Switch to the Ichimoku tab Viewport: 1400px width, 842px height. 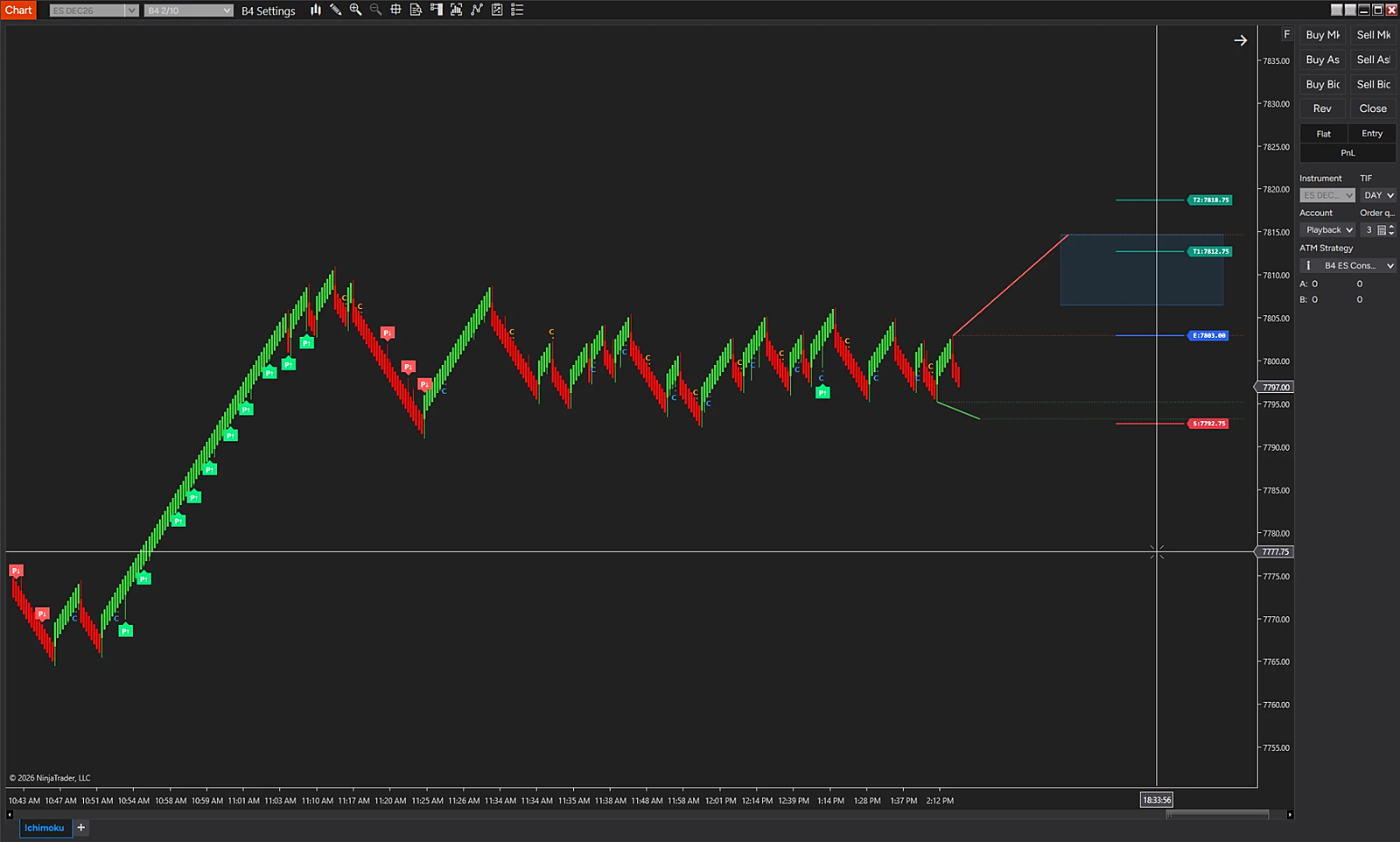tap(44, 828)
